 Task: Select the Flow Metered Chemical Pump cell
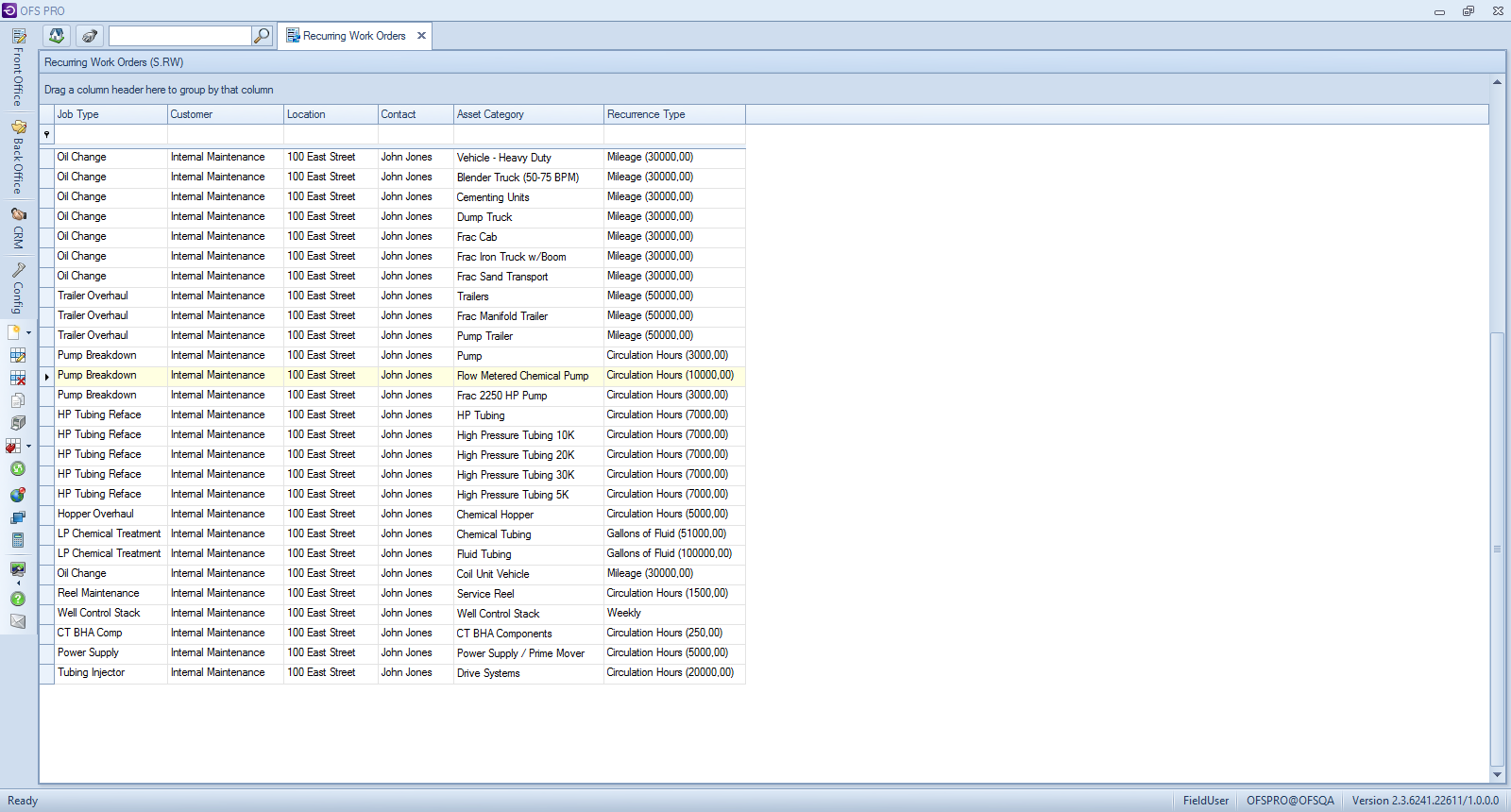[529, 376]
